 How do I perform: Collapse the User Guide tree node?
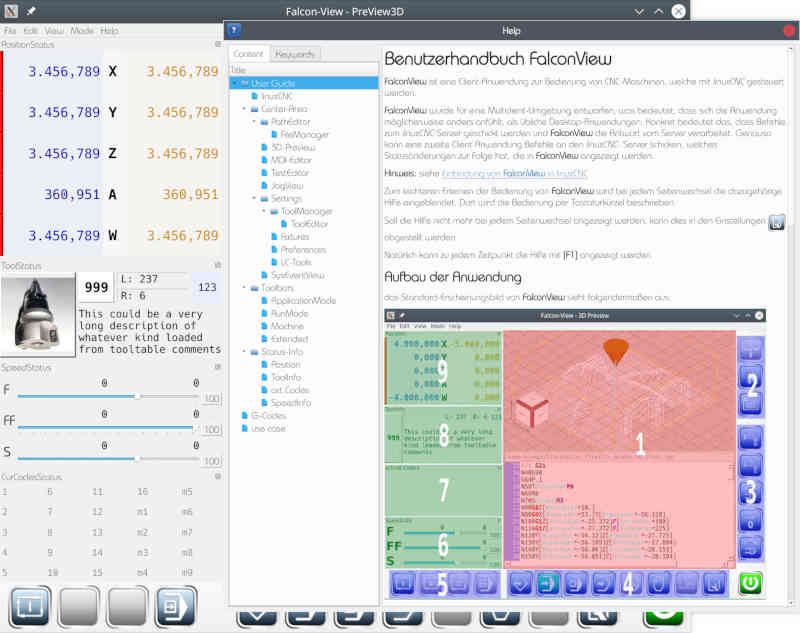point(235,83)
